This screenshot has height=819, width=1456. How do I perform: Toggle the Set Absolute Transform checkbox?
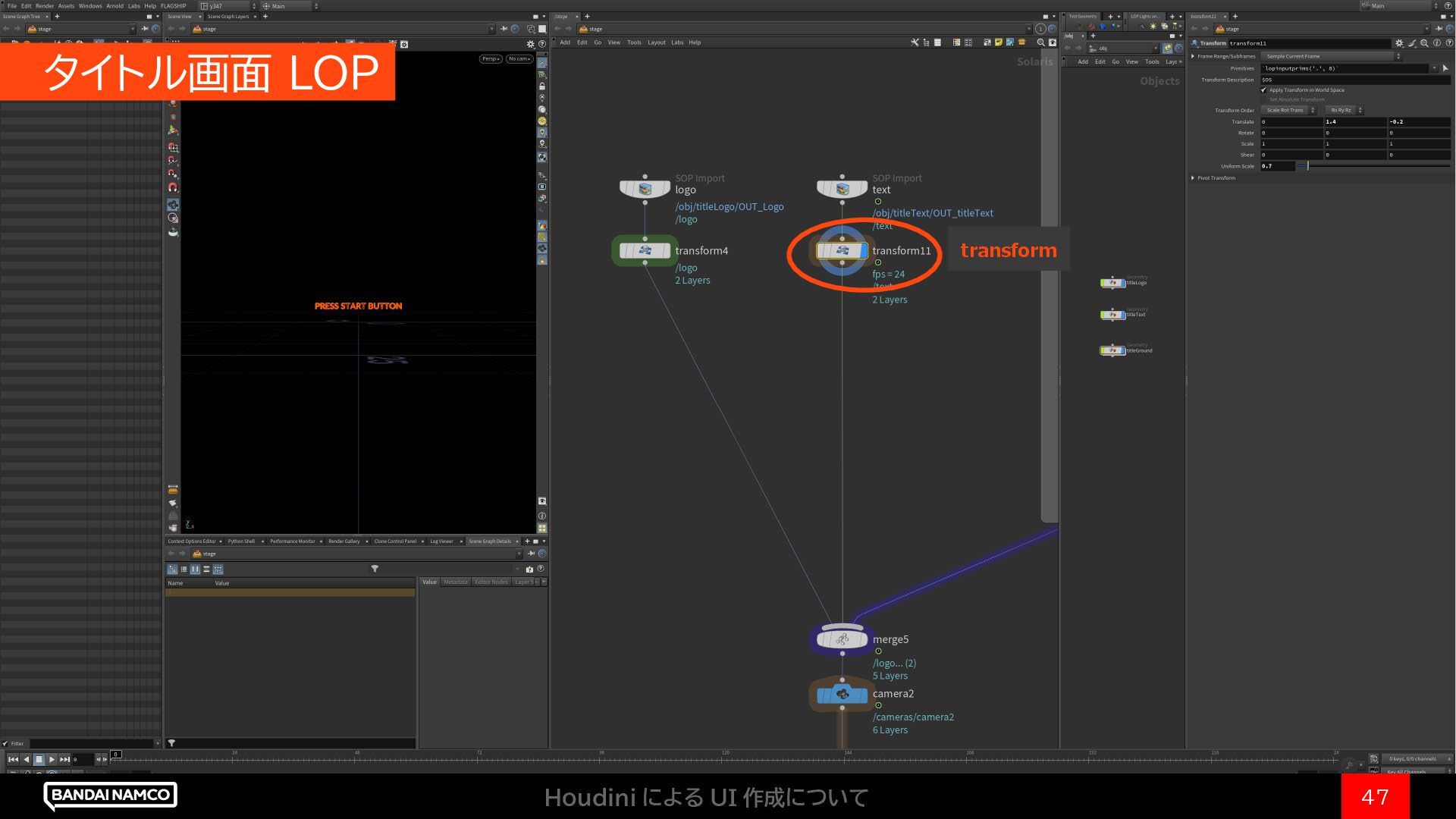pyautogui.click(x=1264, y=99)
